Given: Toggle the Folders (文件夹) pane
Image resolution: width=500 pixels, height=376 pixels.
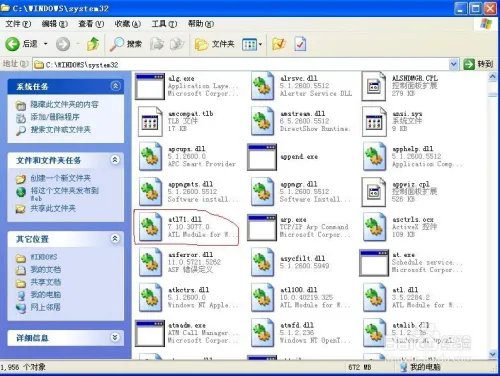Looking at the screenshot, I should 214,44.
